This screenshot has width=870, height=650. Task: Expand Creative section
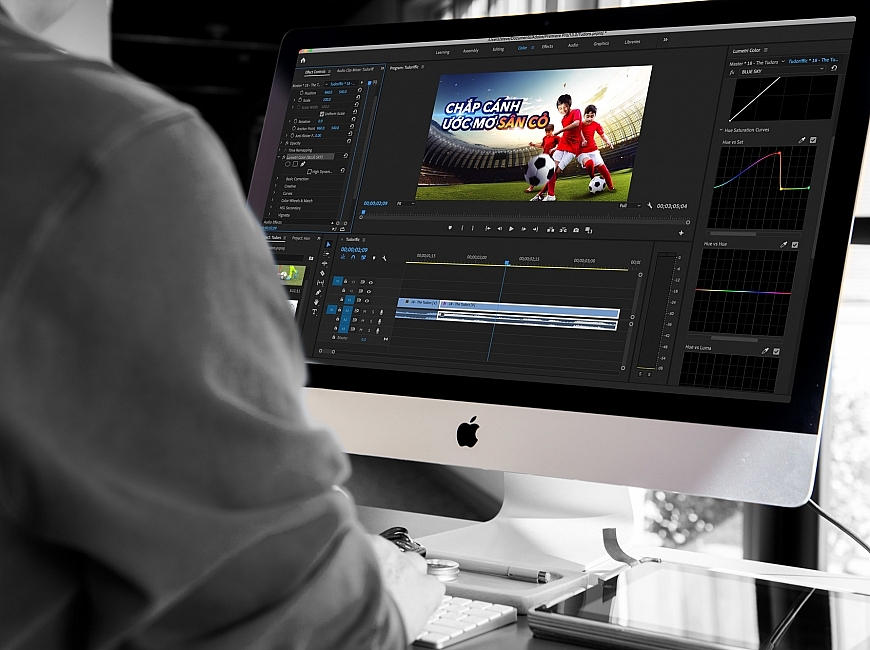[x=275, y=185]
